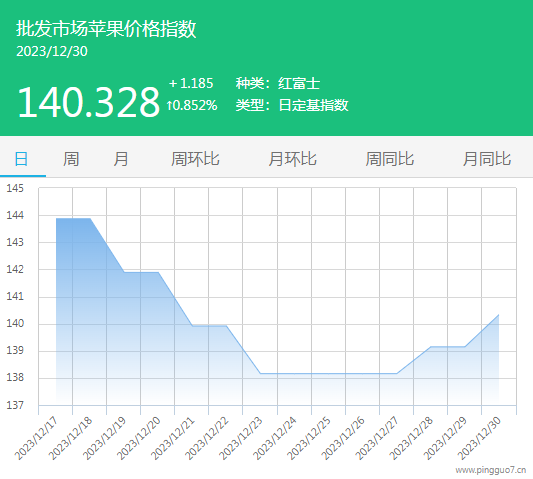
Task: Click the 种类: 红富士 label
Action: pyautogui.click(x=278, y=83)
